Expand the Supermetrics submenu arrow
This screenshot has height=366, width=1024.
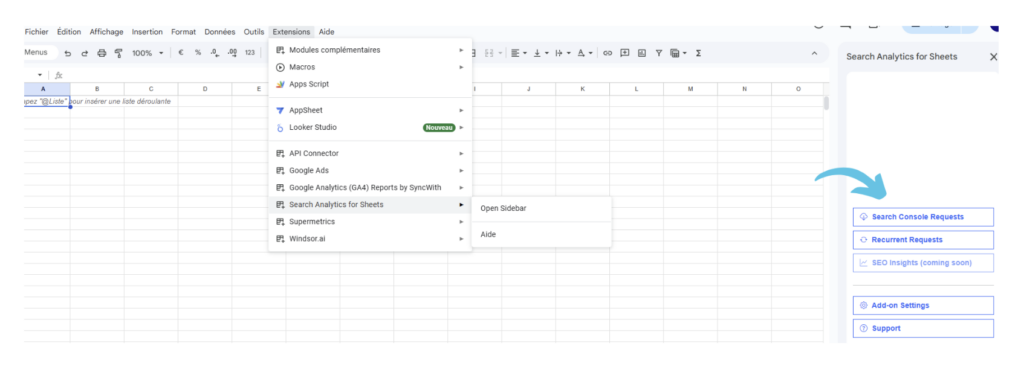(x=461, y=222)
